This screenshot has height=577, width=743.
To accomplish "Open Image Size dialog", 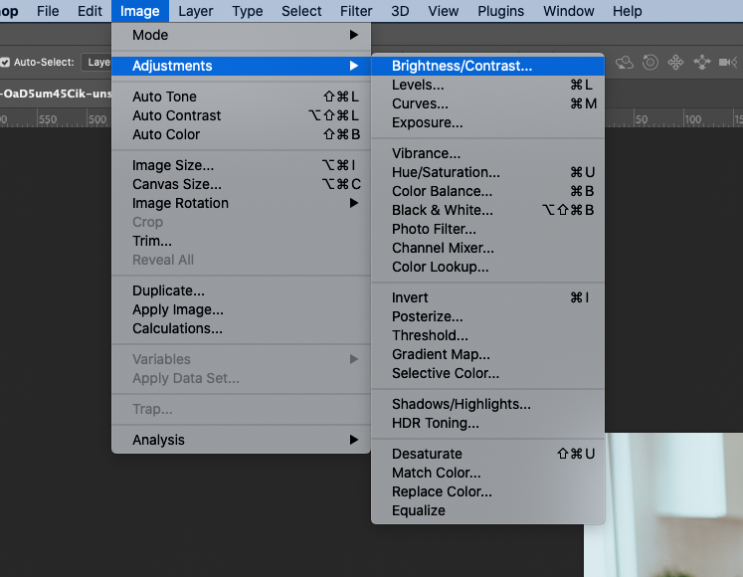I will (241, 165).
